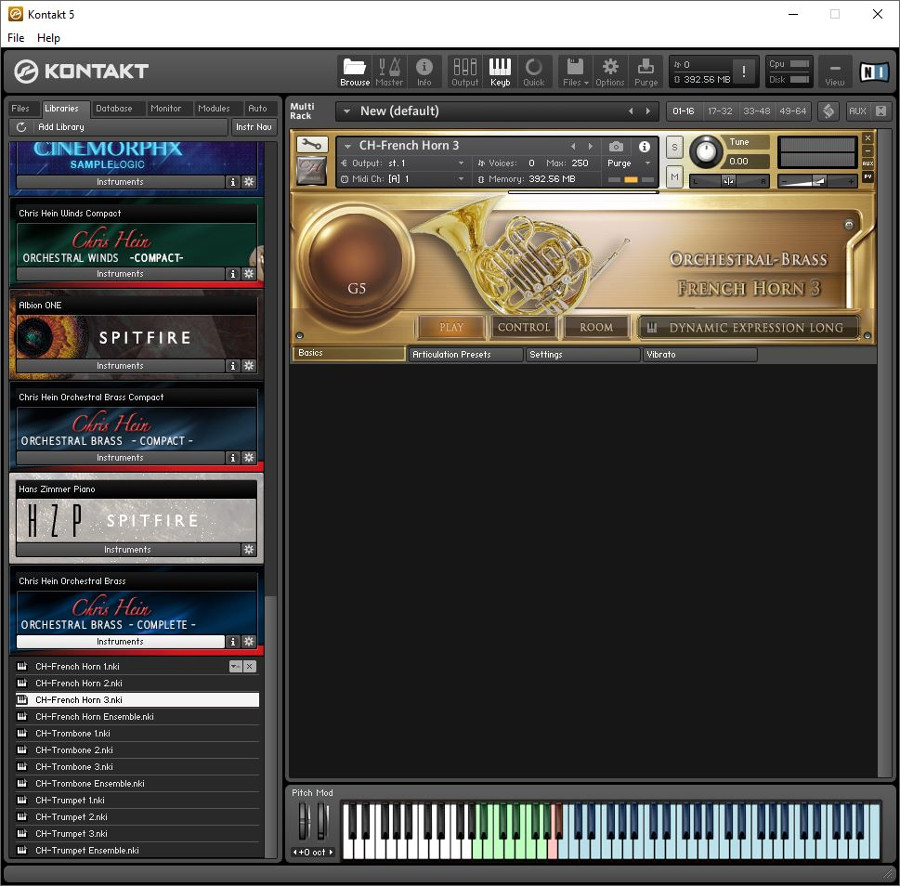The image size is (900, 886).
Task: Click the French Horn instrument thumbnail icon
Action: (x=312, y=170)
